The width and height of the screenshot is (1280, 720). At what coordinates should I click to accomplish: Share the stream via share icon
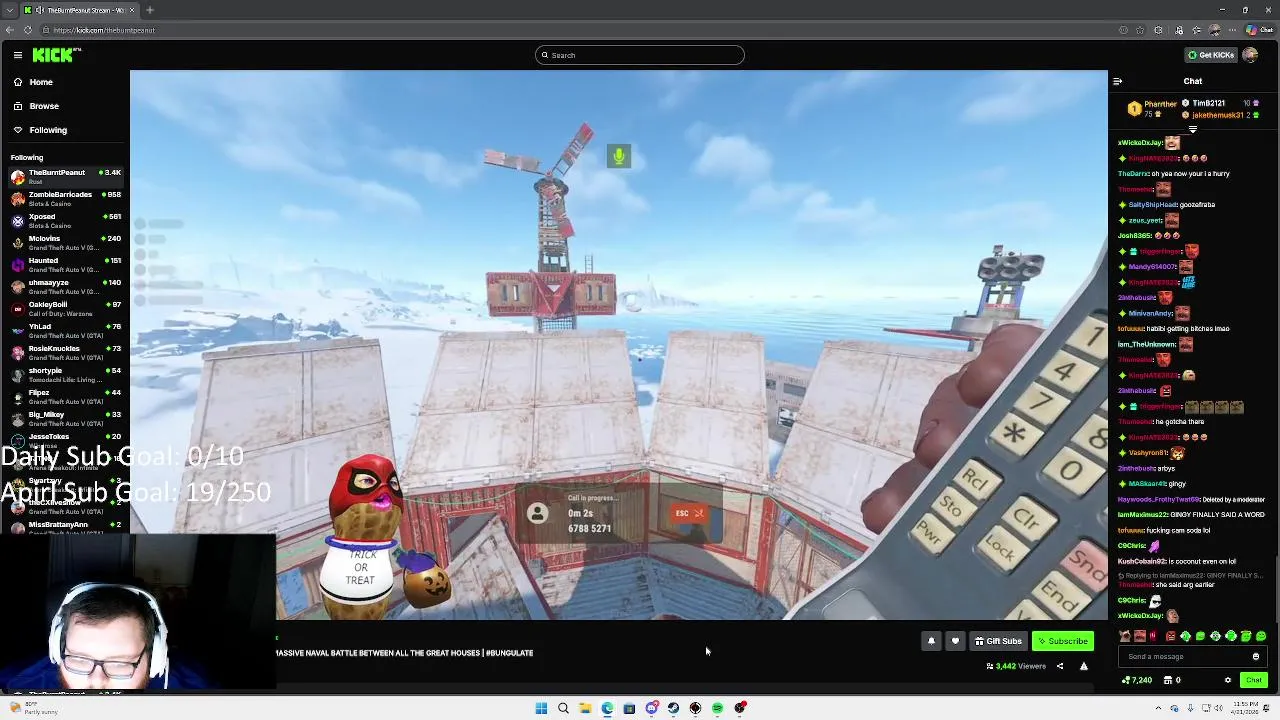pyautogui.click(x=1060, y=666)
